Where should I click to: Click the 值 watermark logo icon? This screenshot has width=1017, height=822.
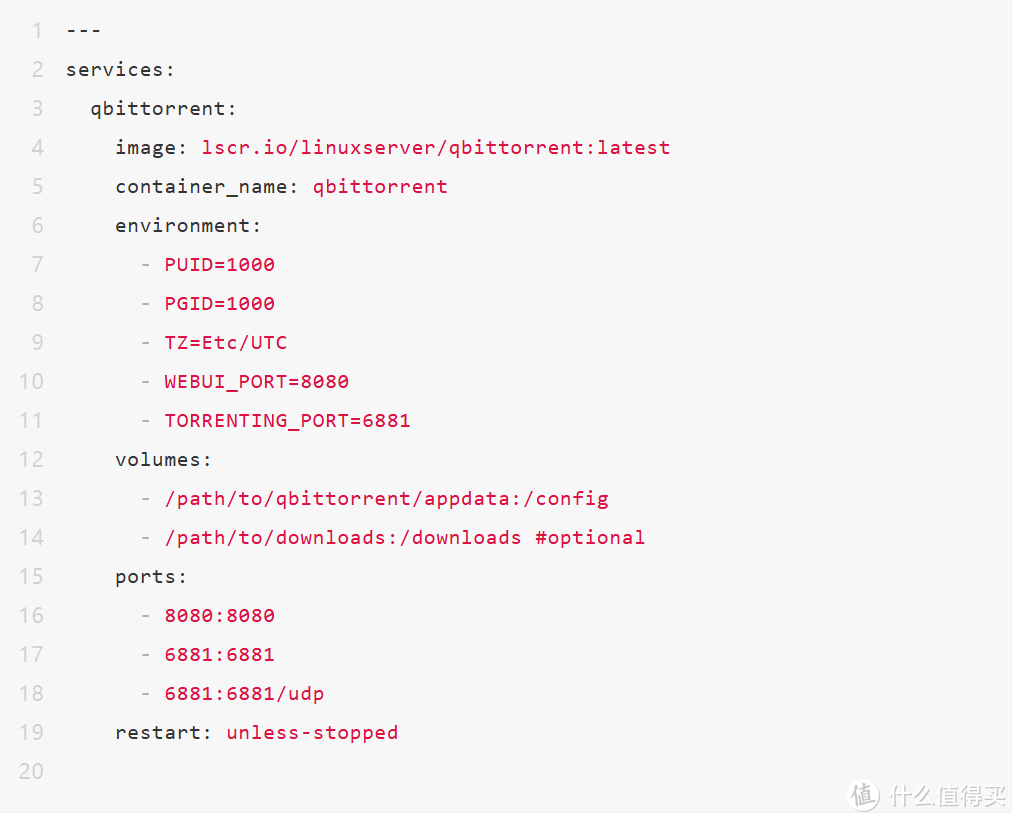tap(864, 795)
